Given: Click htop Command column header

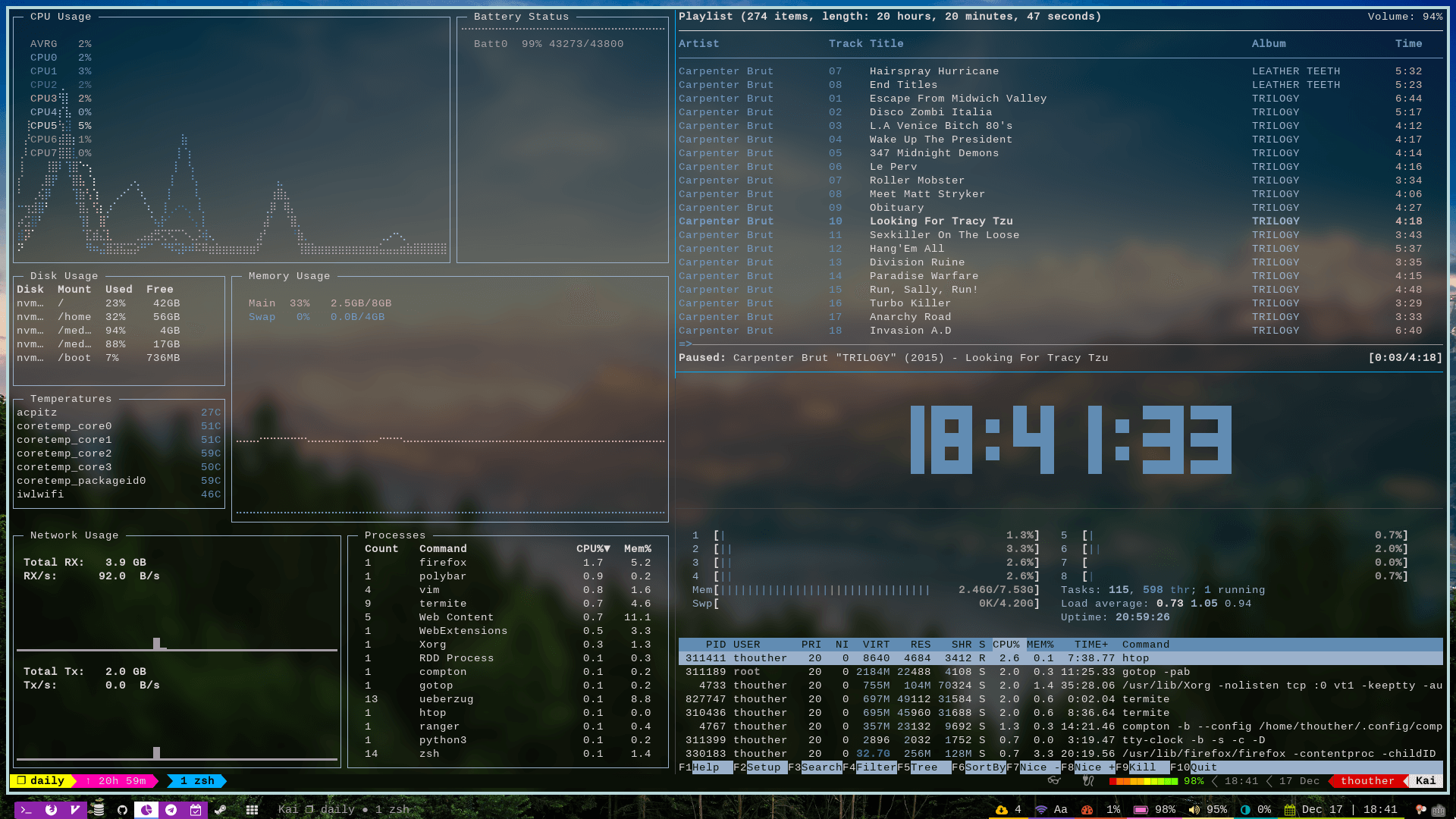Looking at the screenshot, I should tap(1146, 645).
